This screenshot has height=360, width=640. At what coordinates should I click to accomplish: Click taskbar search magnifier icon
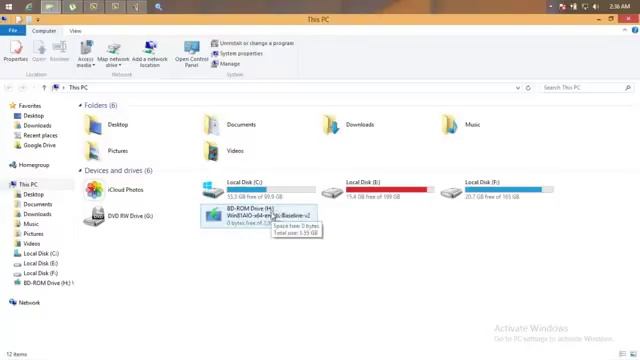click(x=158, y=7)
